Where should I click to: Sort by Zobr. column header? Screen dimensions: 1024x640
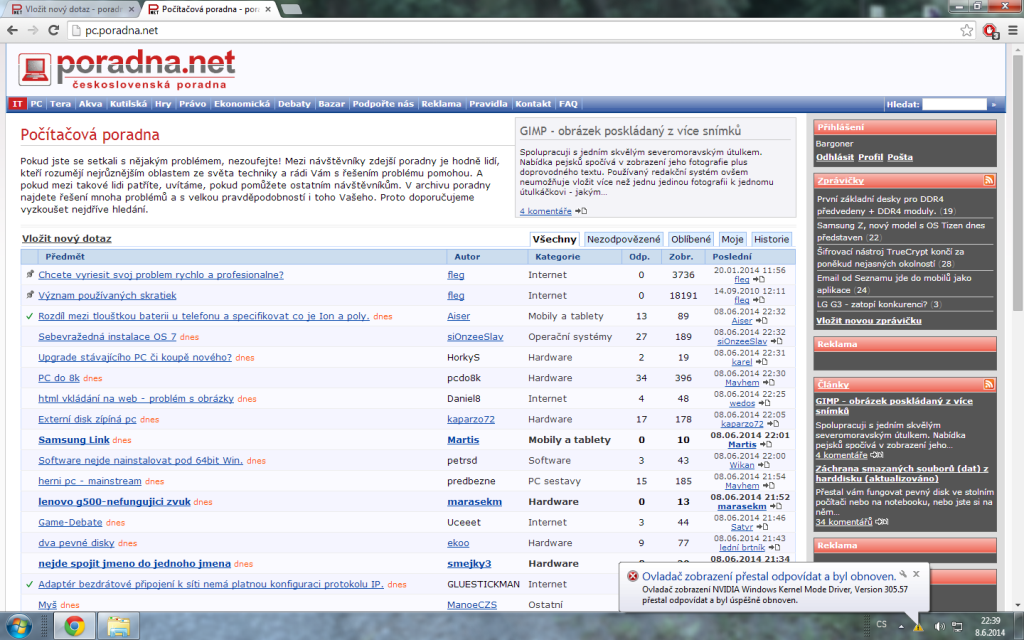(681, 257)
